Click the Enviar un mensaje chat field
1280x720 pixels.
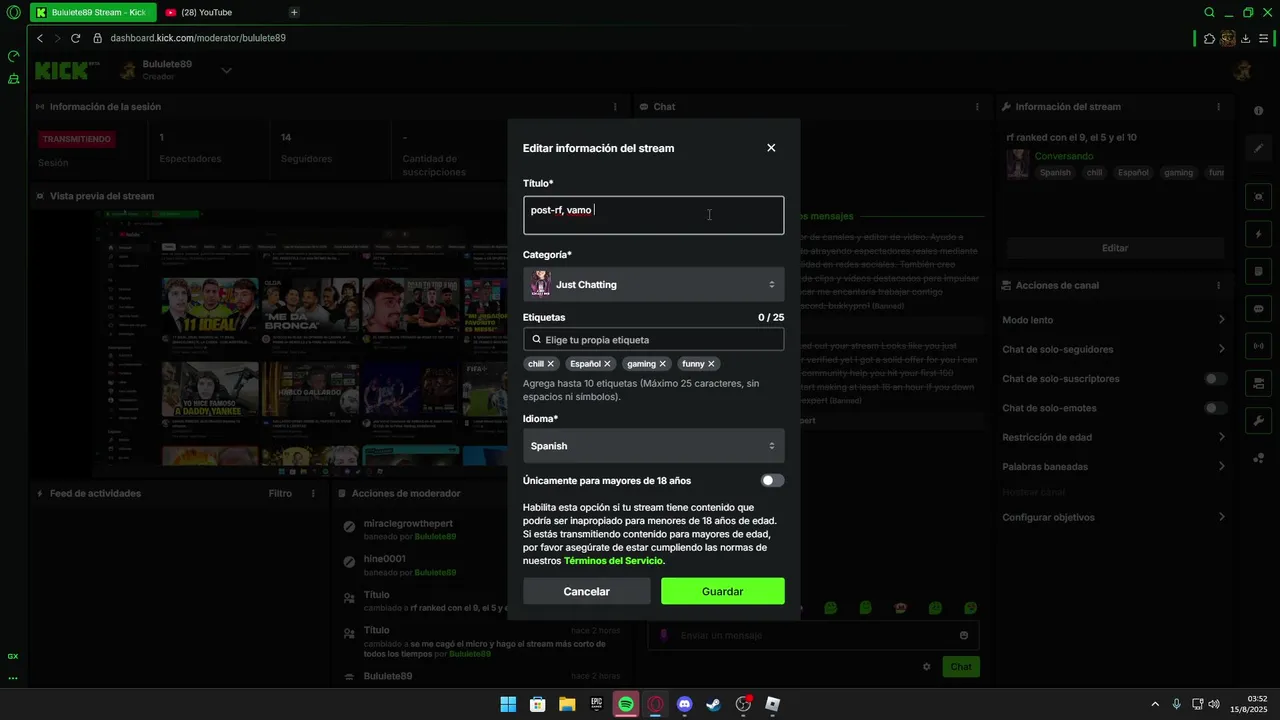813,636
